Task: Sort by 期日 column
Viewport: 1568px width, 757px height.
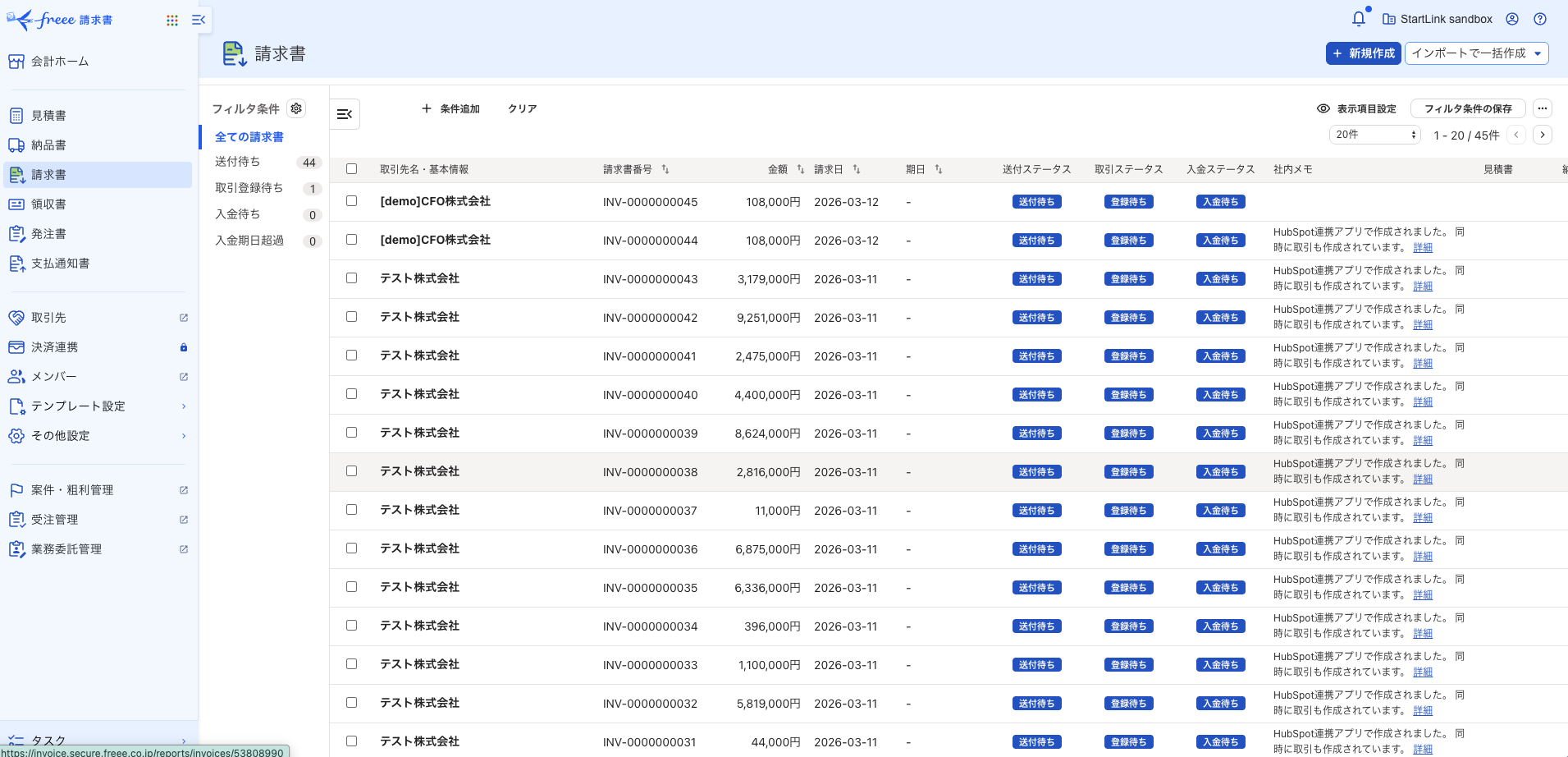Action: pyautogui.click(x=939, y=169)
